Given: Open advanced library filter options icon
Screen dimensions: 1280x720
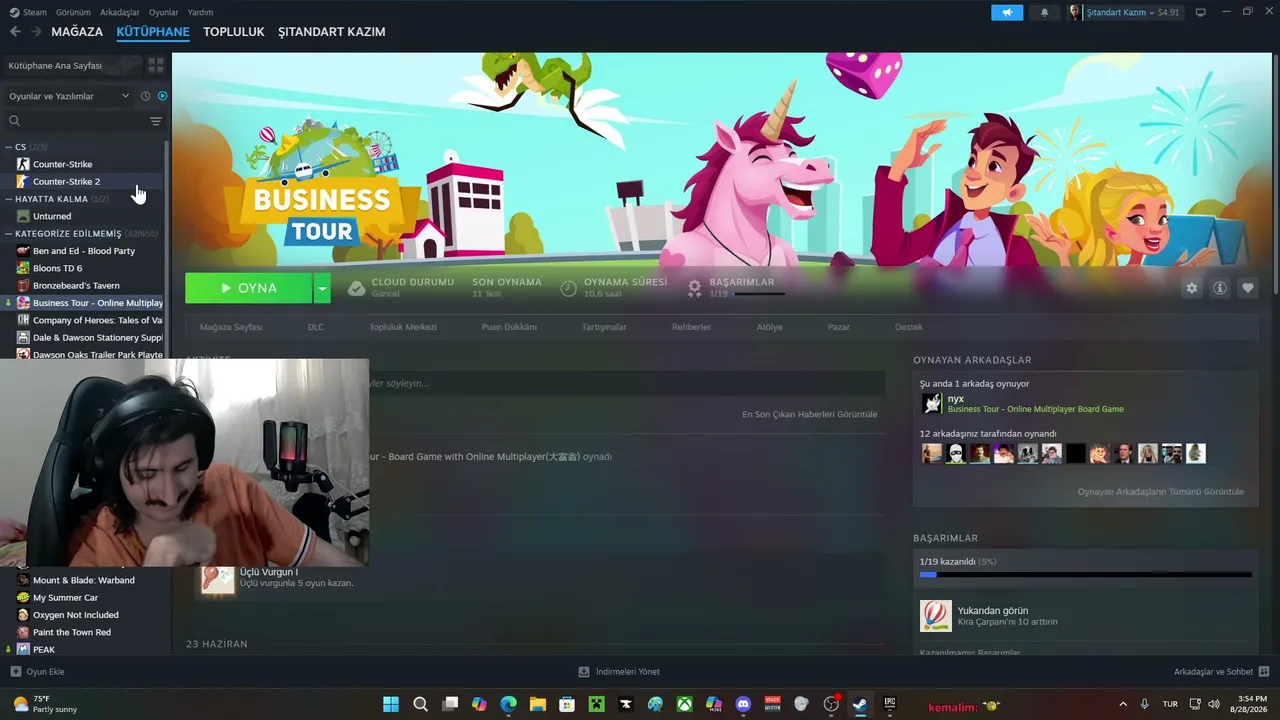Looking at the screenshot, I should pyautogui.click(x=156, y=121).
